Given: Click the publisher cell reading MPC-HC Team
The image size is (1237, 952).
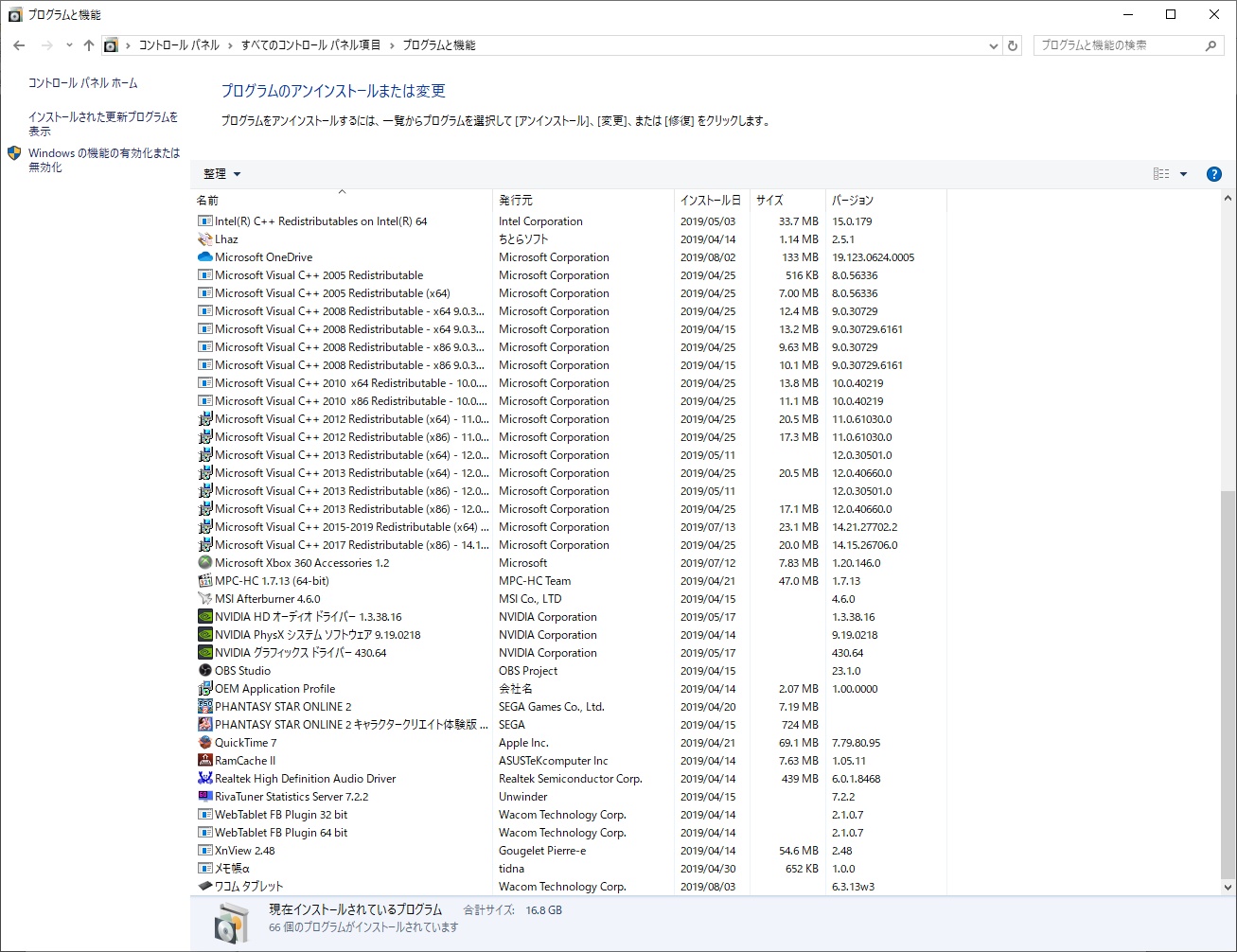Looking at the screenshot, I should tap(535, 581).
